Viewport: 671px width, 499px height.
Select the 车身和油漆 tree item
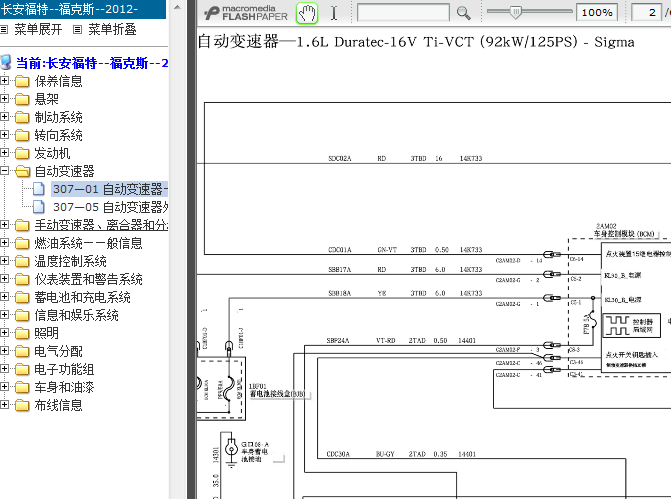(x=65, y=387)
